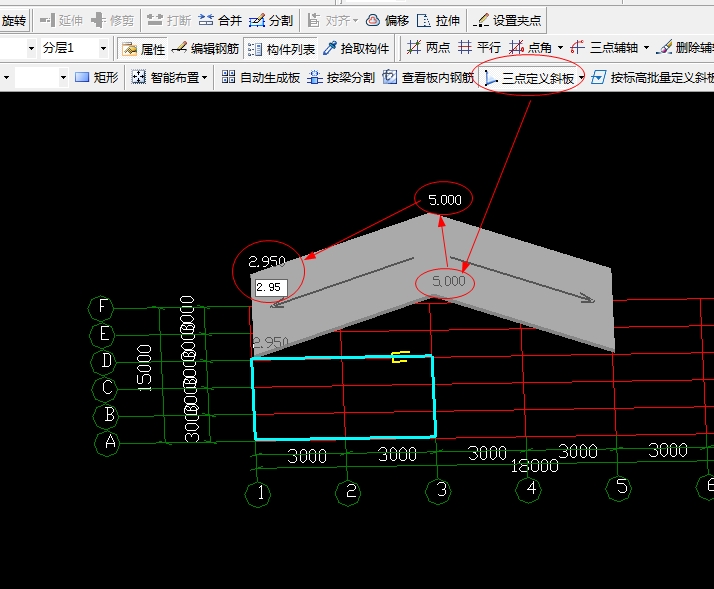Click the yellow marker on the slab edge

tap(400, 357)
